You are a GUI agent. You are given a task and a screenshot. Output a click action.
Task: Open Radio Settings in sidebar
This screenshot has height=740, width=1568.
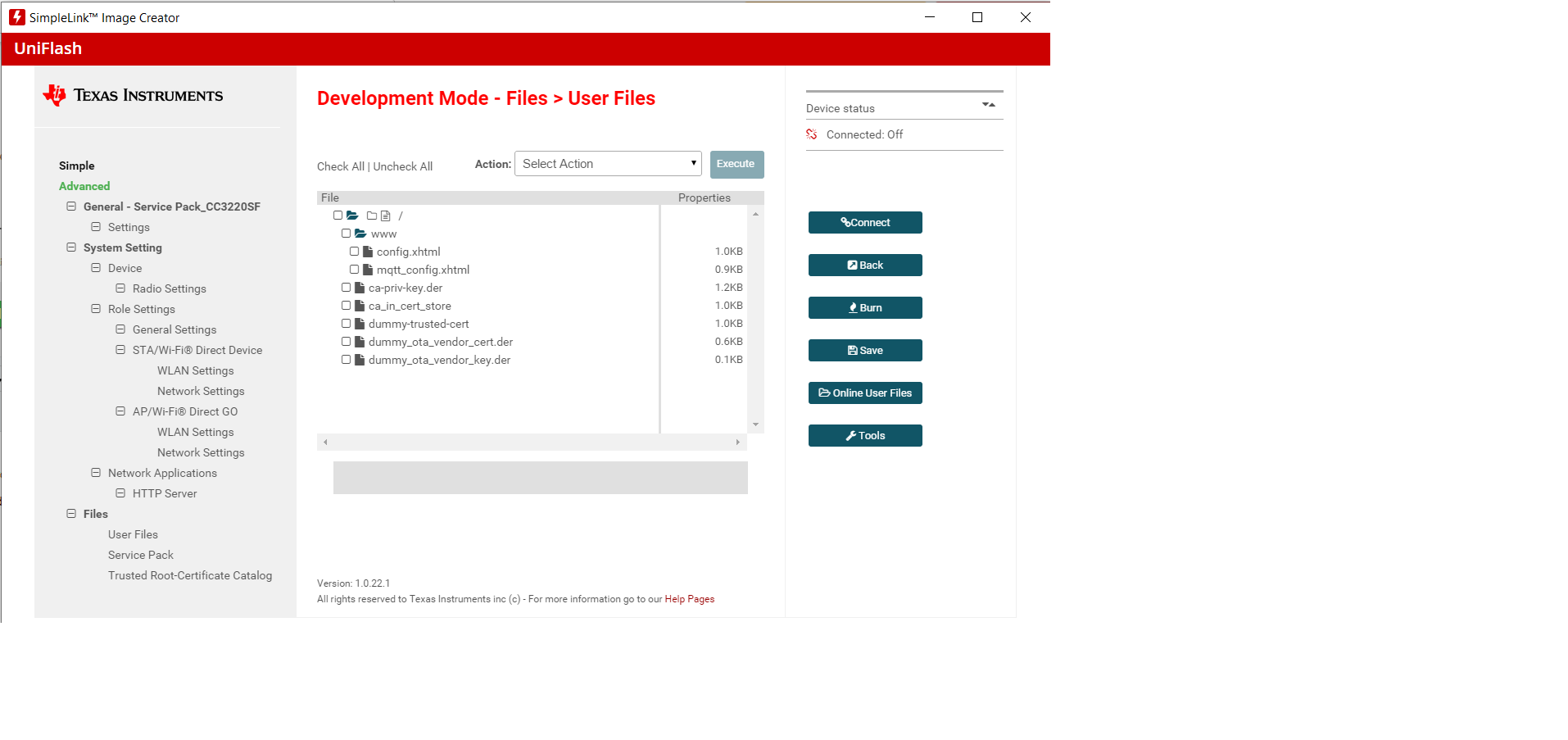[x=170, y=288]
